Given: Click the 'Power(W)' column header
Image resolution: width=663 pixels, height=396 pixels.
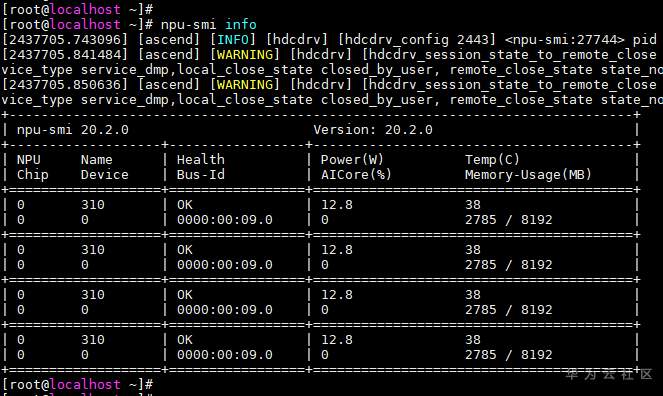Looking at the screenshot, I should [x=352, y=159].
